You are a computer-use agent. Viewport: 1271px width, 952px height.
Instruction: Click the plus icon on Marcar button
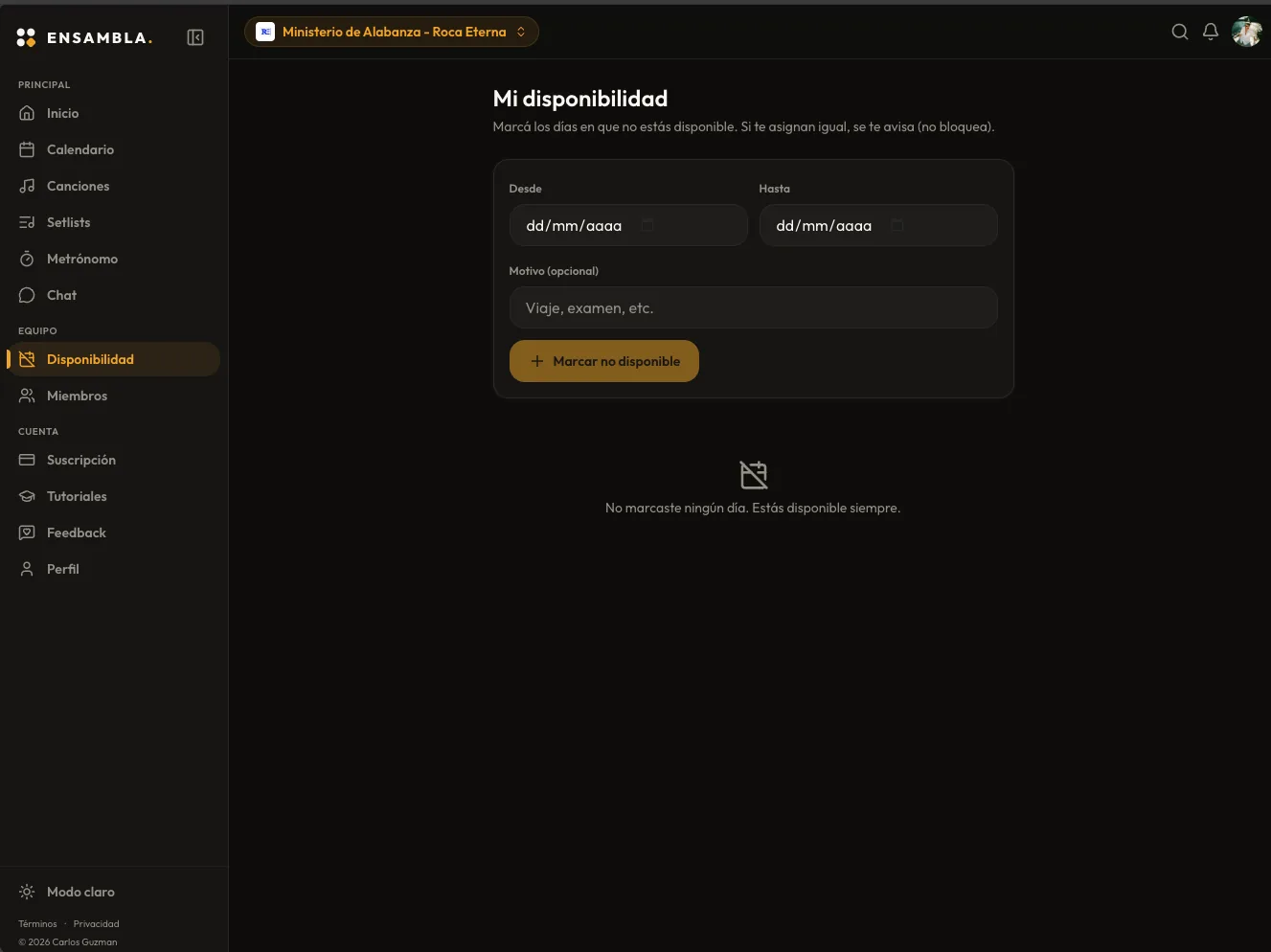(537, 361)
